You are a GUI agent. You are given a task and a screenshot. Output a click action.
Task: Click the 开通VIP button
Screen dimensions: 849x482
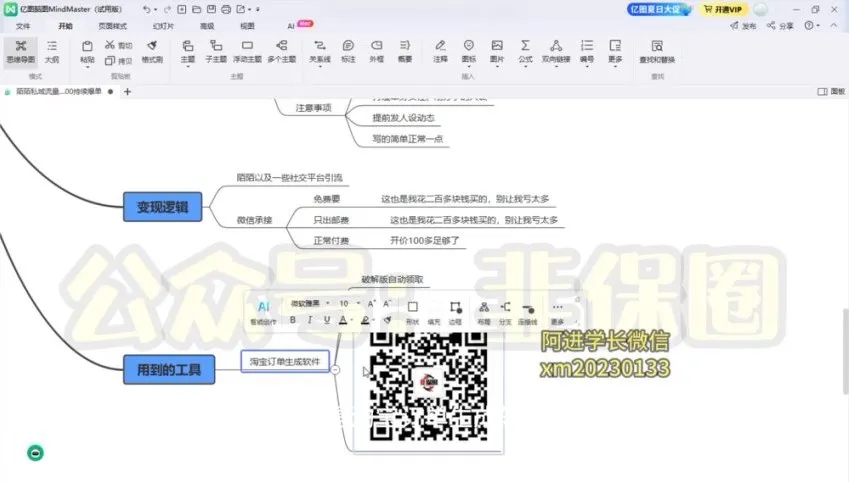pyautogui.click(x=722, y=9)
